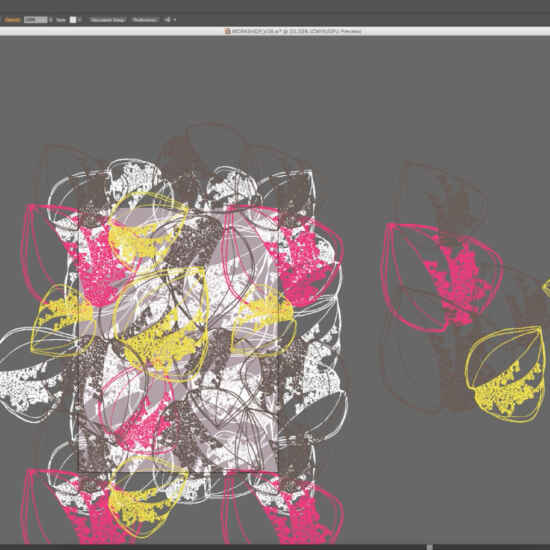550x550 pixels.
Task: Click the white Style swatch
Action: [73, 20]
